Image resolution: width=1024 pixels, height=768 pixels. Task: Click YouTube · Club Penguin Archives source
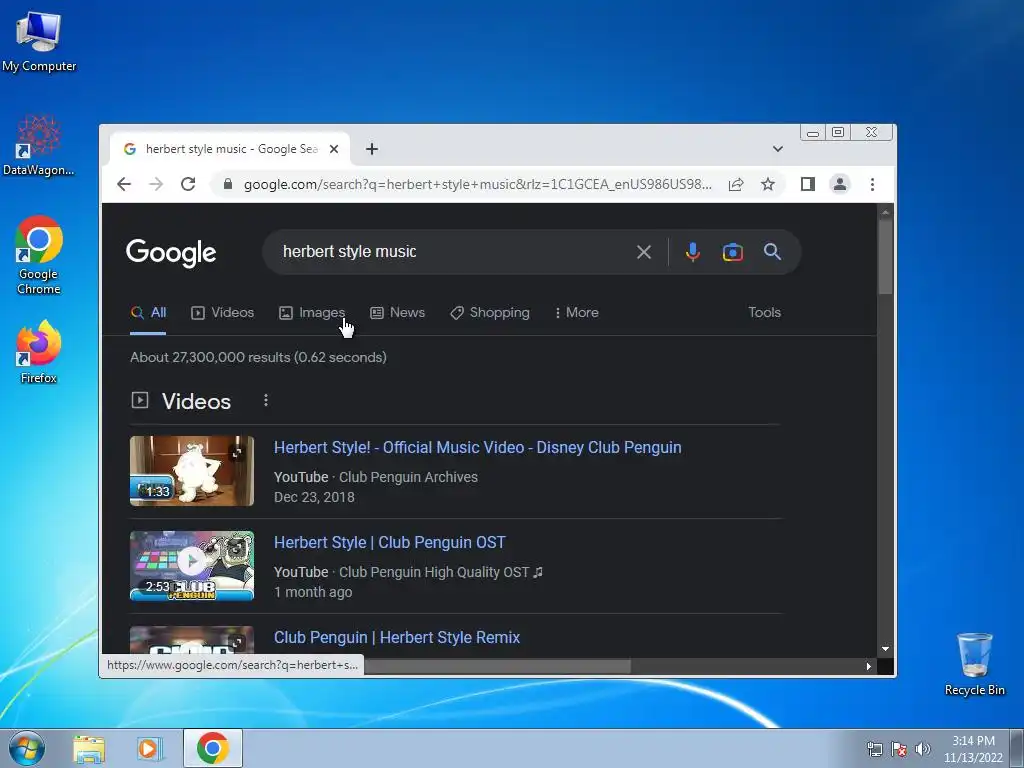click(376, 477)
